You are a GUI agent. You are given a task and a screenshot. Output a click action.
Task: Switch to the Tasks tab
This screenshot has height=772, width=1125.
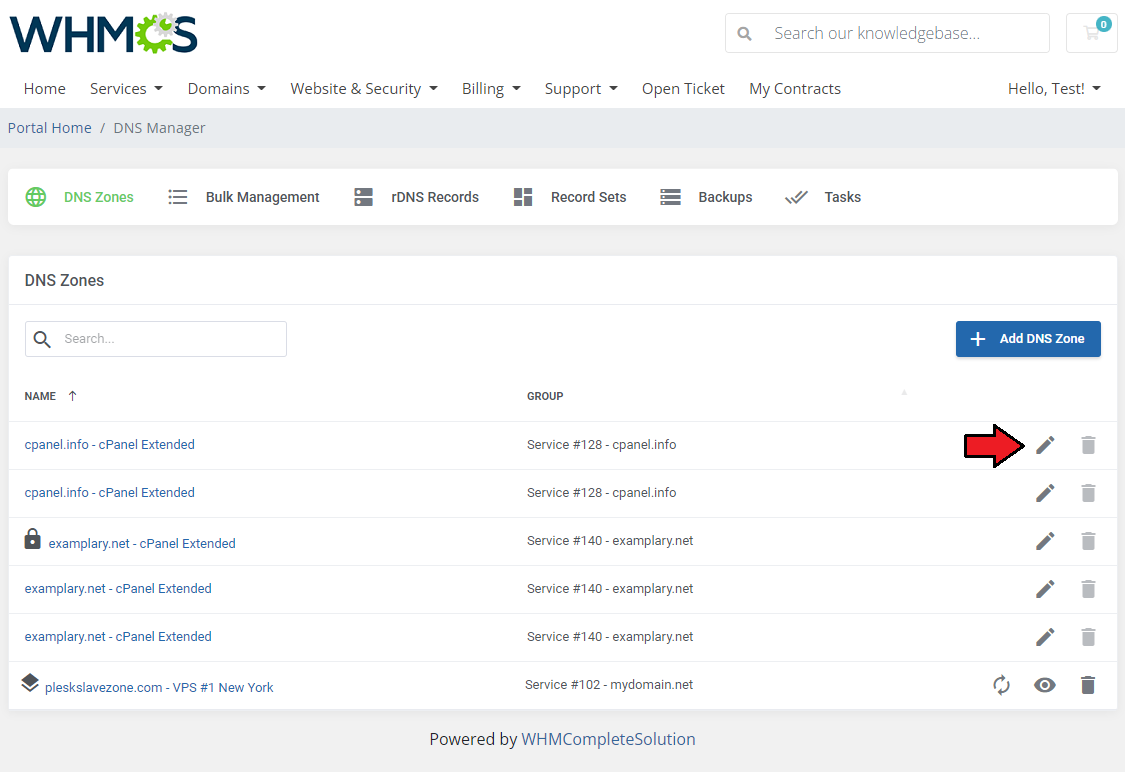tap(842, 197)
